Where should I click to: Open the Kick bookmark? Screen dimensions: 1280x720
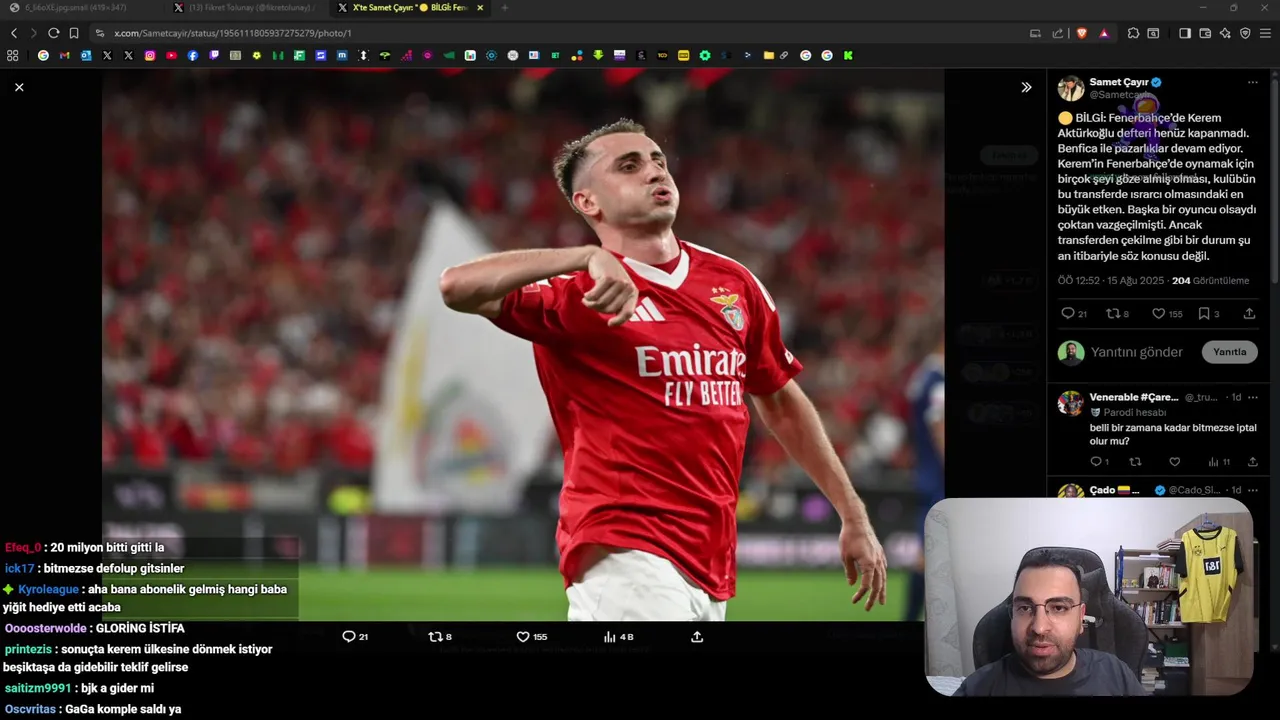(x=848, y=56)
